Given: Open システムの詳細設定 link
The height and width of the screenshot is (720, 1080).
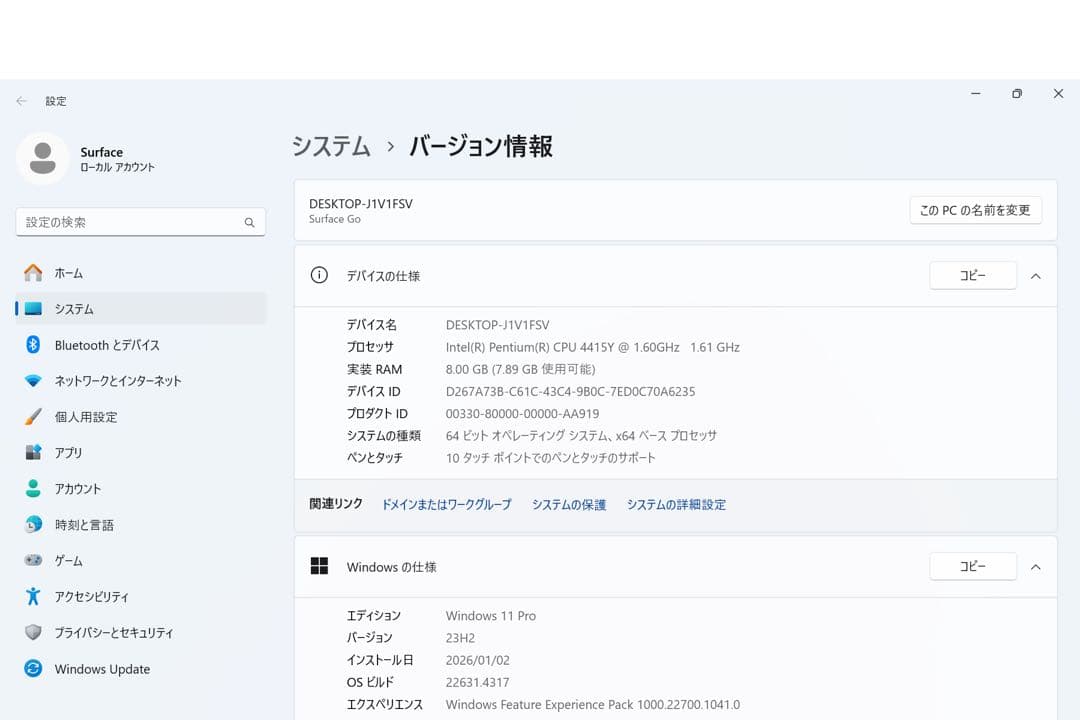Looking at the screenshot, I should point(676,504).
